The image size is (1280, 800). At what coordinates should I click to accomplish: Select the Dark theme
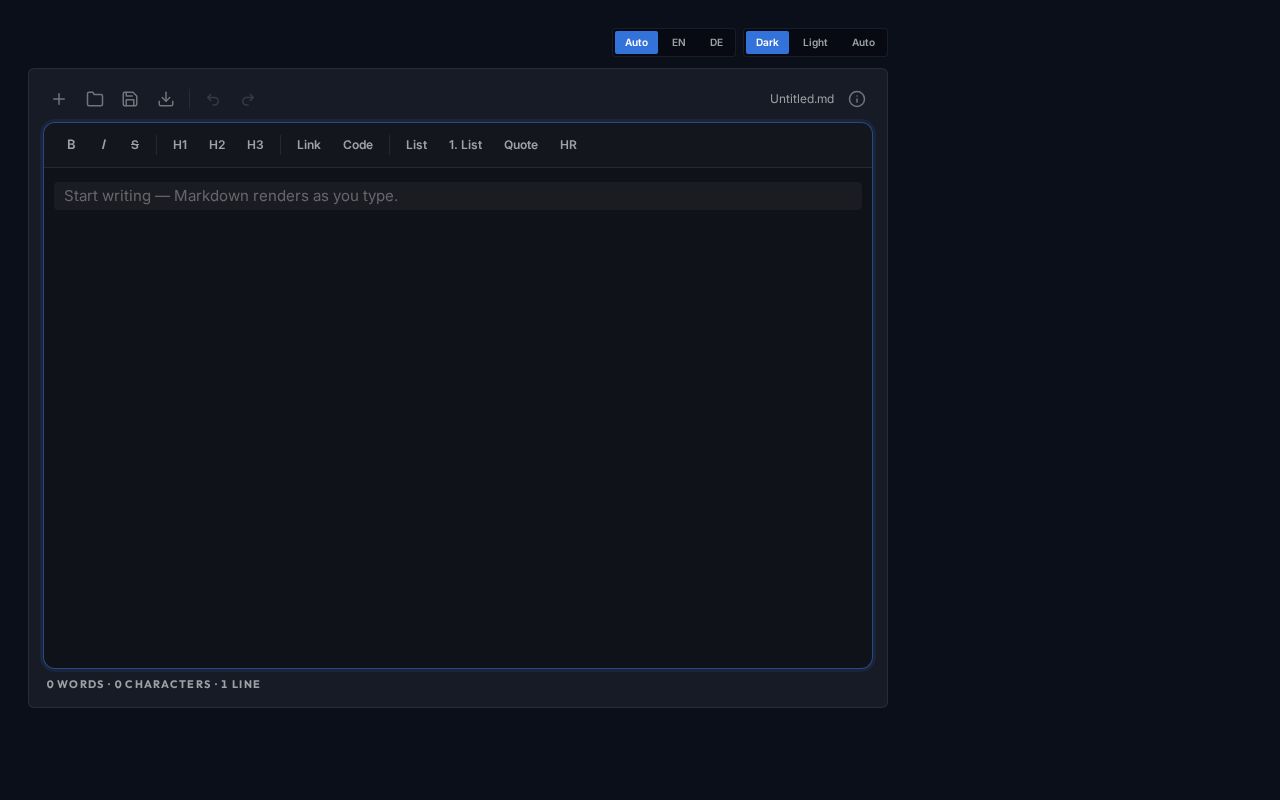(x=767, y=42)
